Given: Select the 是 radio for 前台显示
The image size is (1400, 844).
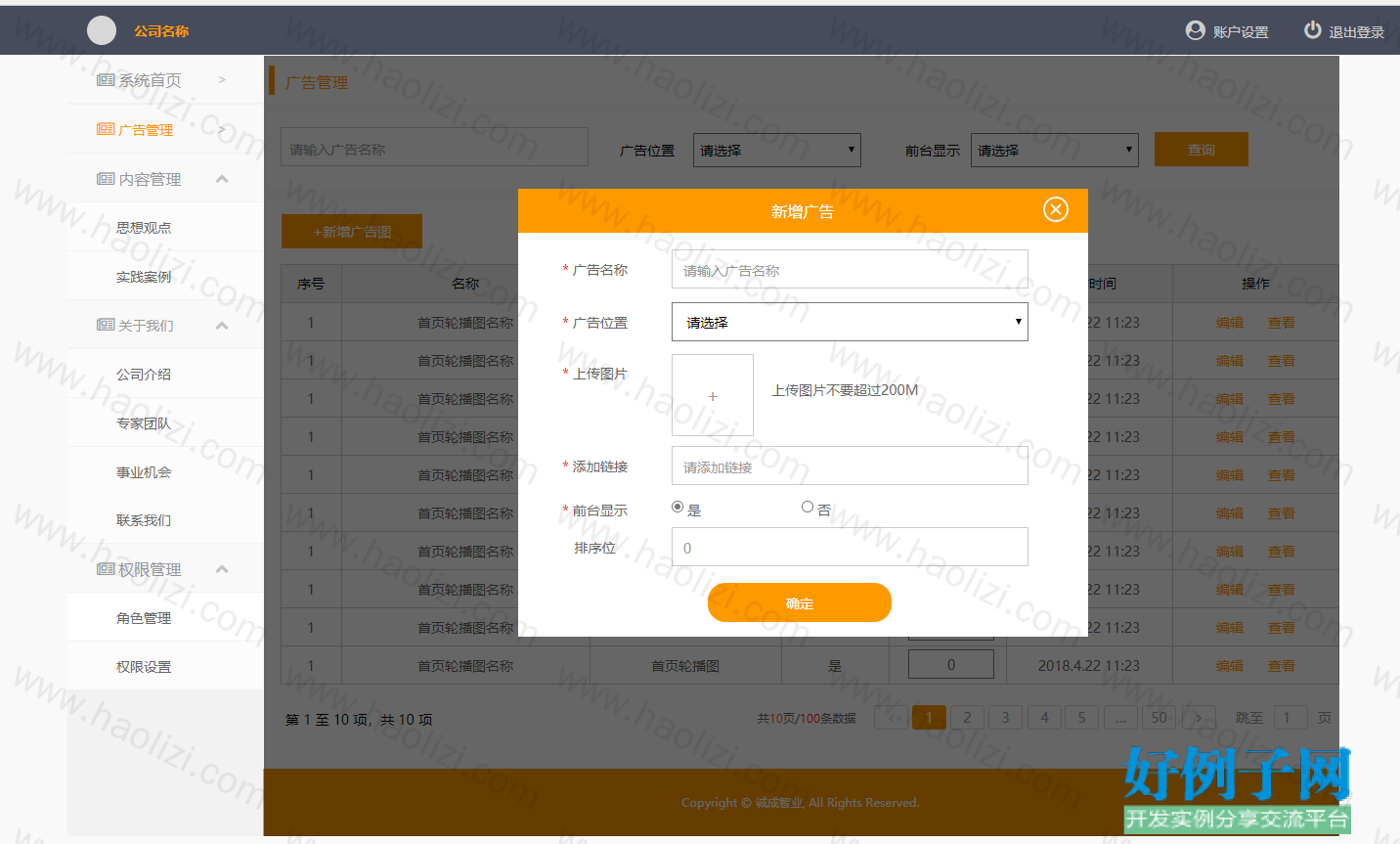Looking at the screenshot, I should tap(678, 507).
